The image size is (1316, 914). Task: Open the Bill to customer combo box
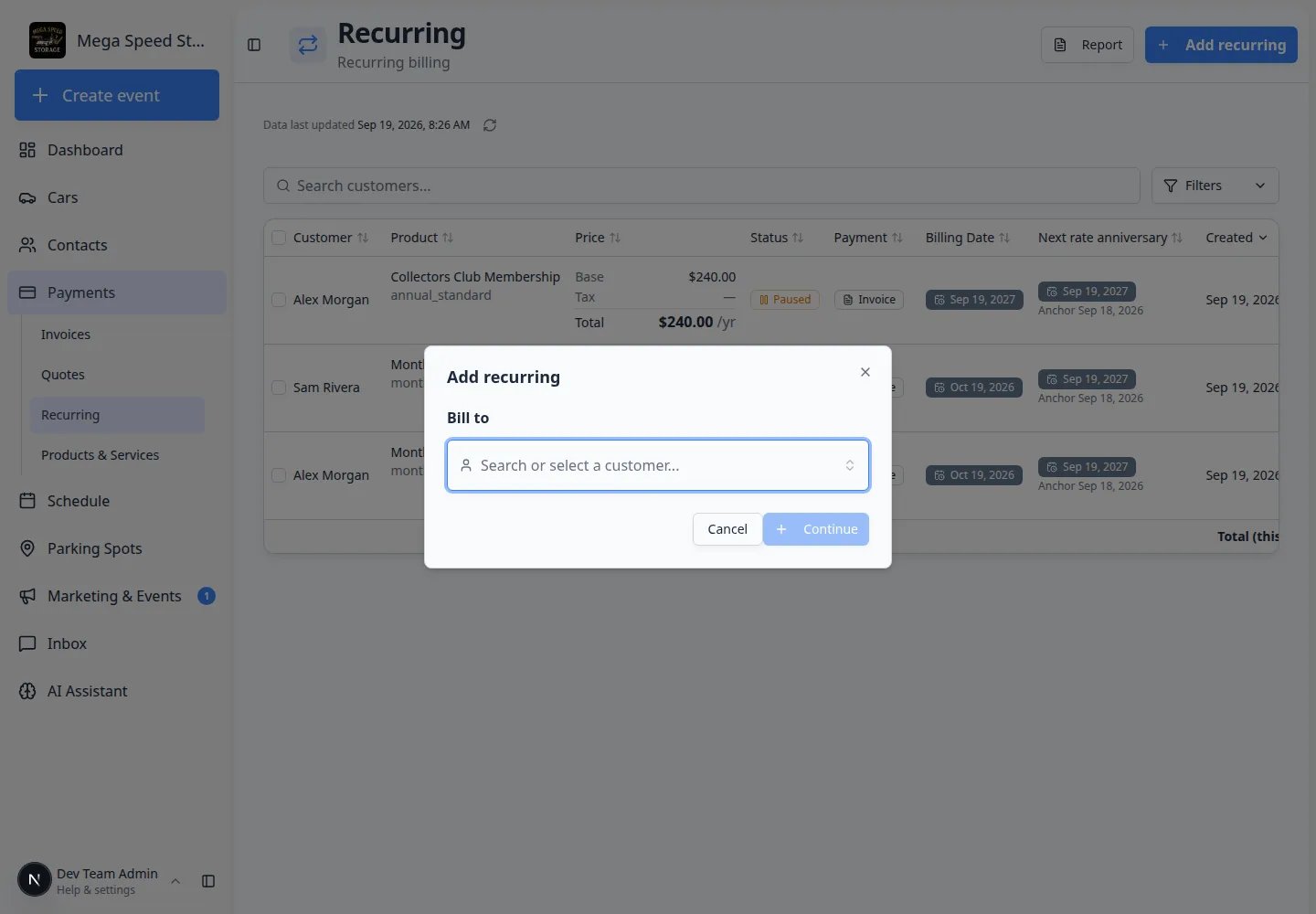(x=658, y=465)
